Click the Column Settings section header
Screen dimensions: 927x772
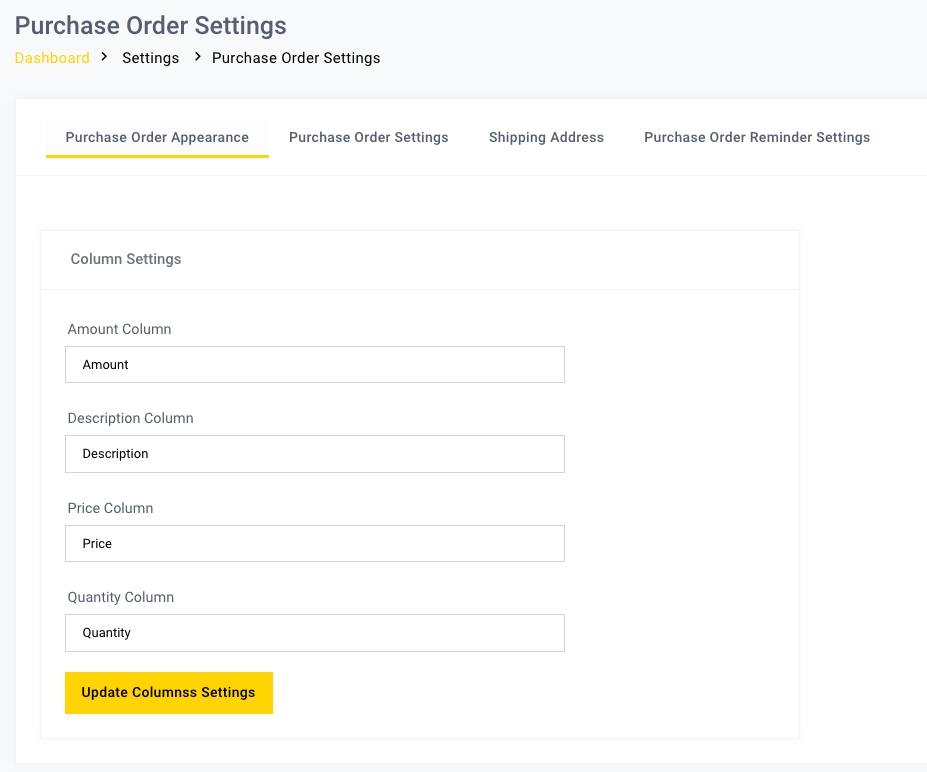pos(126,259)
